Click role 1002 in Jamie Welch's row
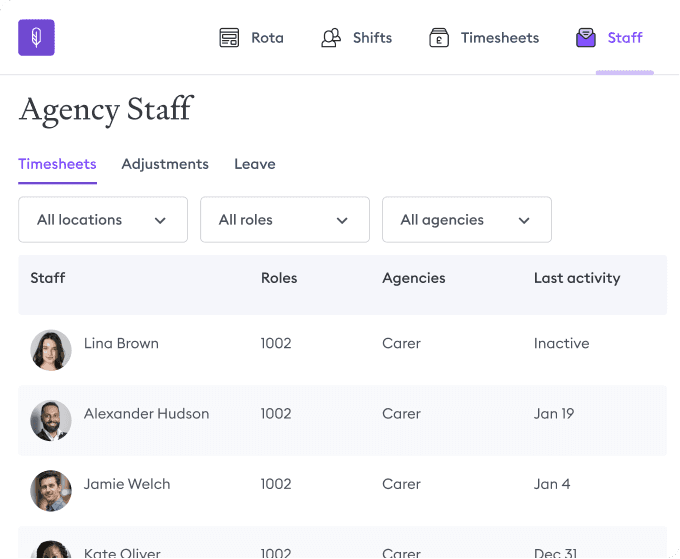The height and width of the screenshot is (559, 680). [x=276, y=484]
